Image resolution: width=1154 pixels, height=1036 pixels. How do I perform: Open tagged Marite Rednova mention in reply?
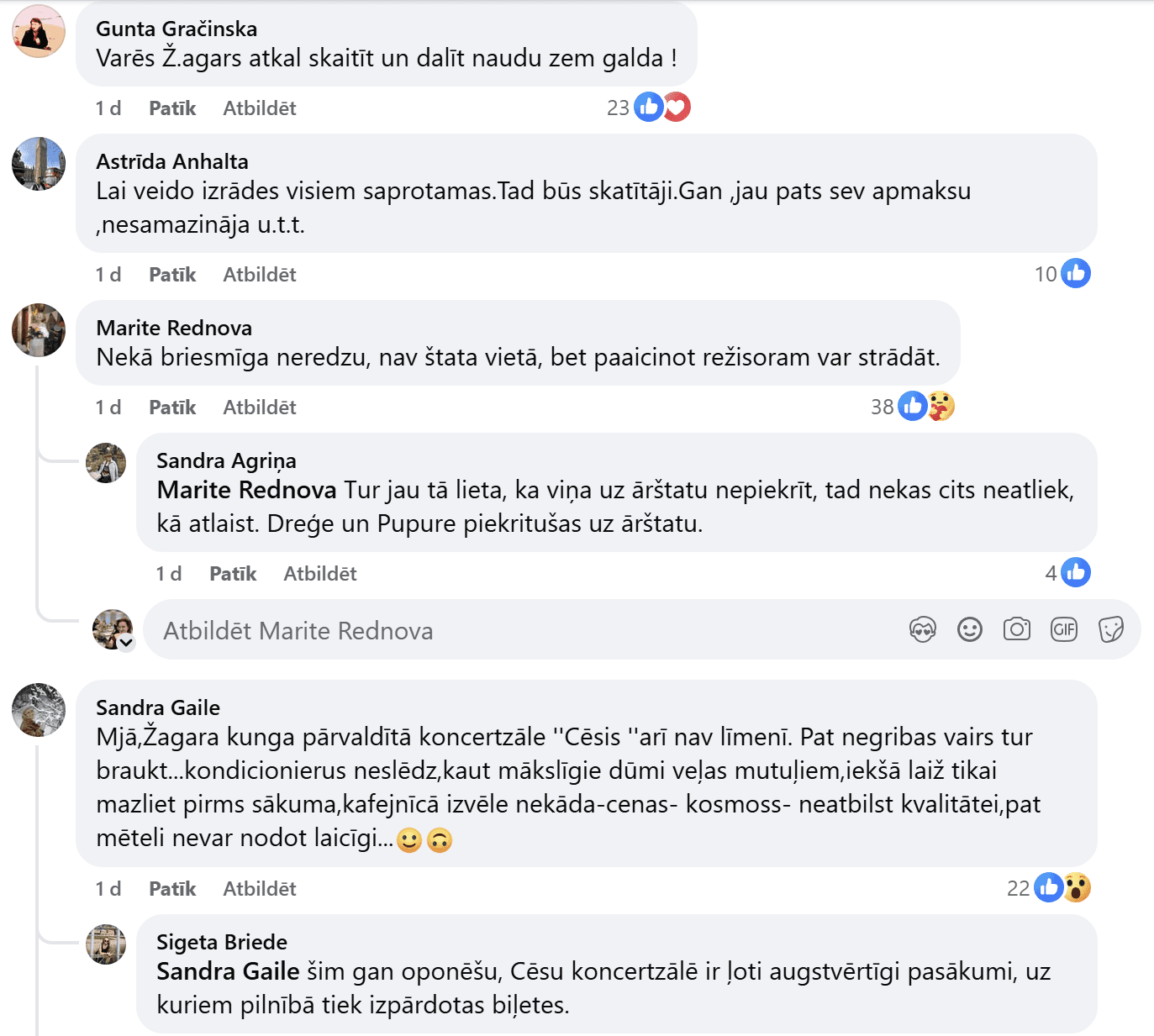[246, 490]
